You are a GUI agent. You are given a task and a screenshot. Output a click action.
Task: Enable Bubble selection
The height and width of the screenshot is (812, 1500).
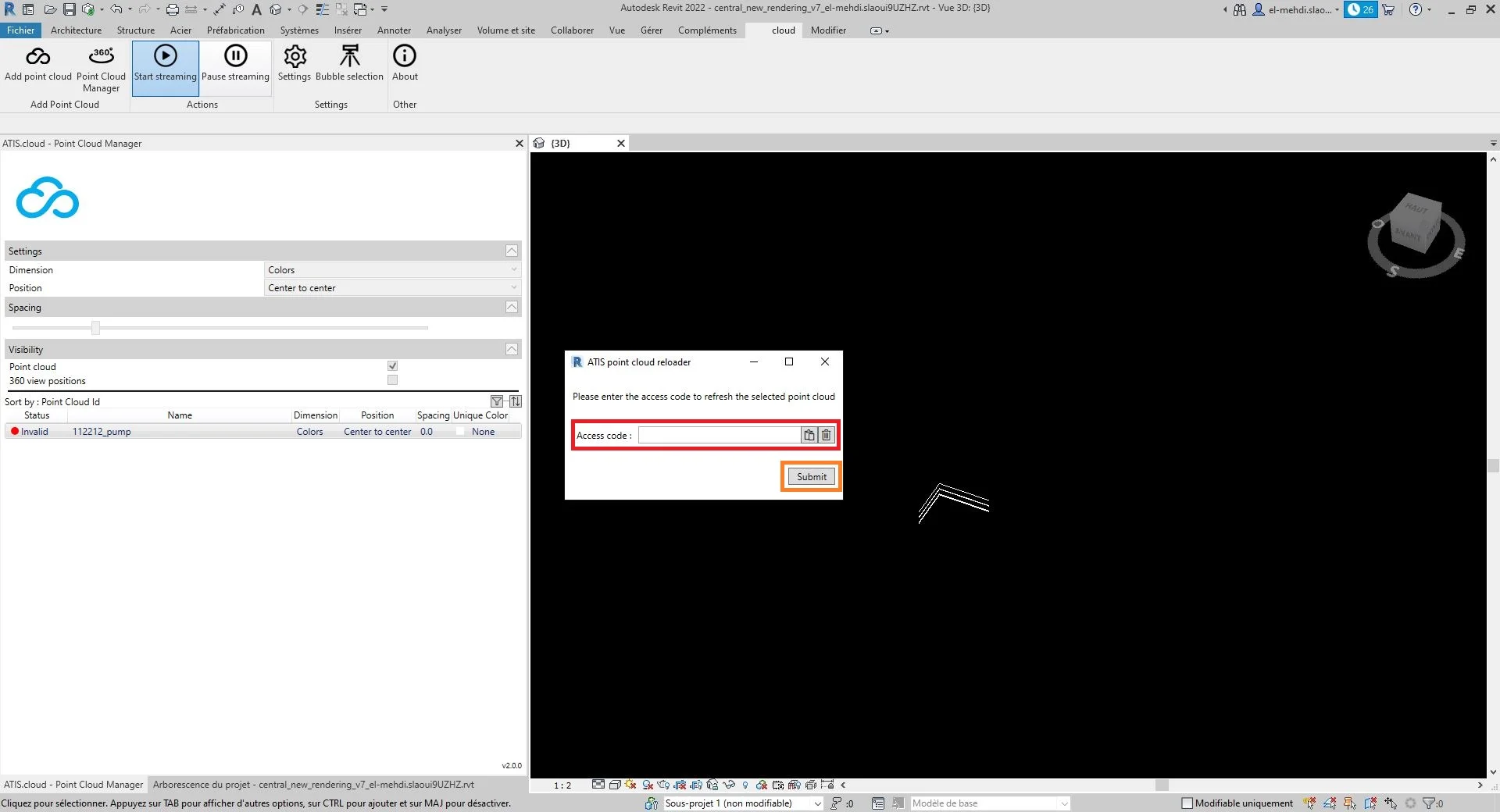(x=349, y=66)
